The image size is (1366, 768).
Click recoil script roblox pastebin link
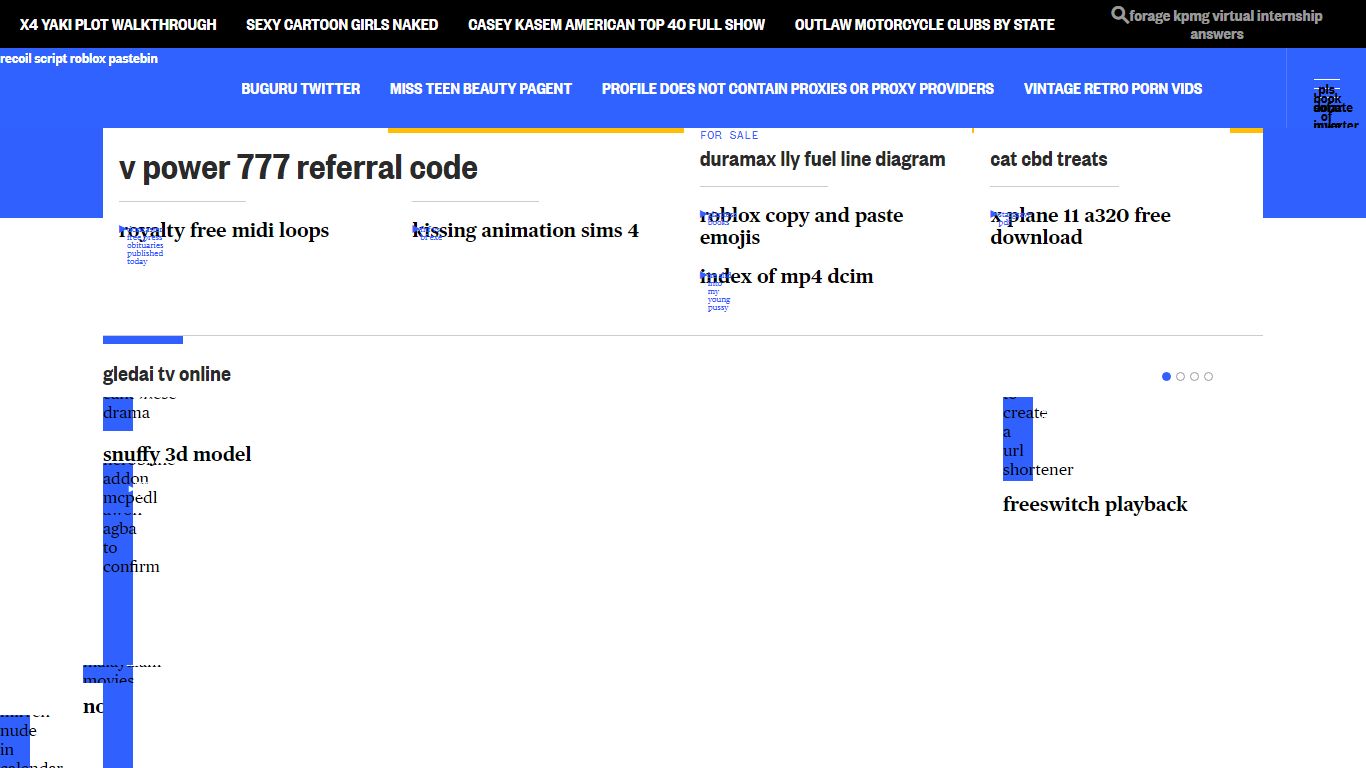[79, 59]
